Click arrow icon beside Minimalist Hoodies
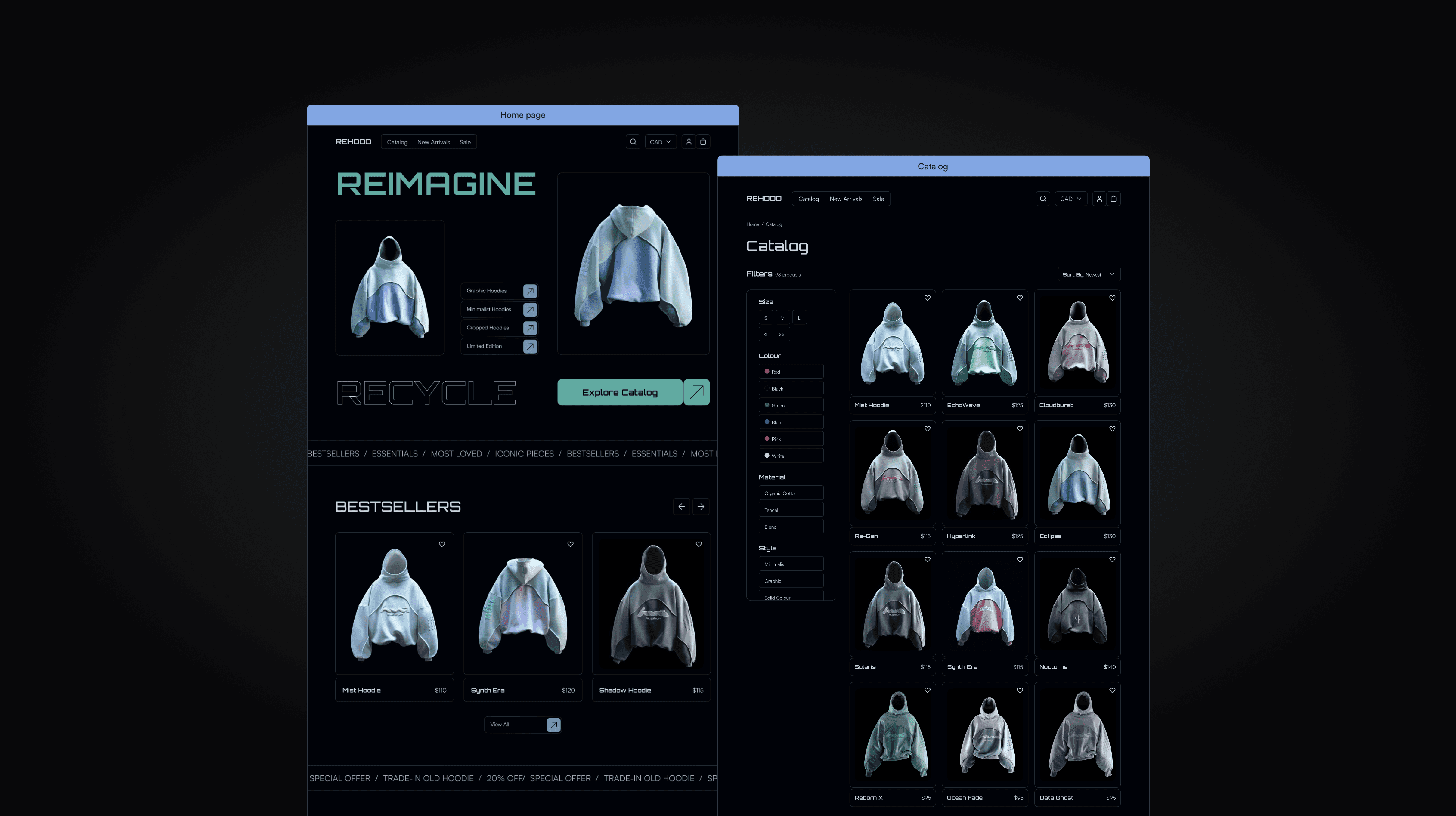Image resolution: width=1456 pixels, height=816 pixels. pos(530,310)
